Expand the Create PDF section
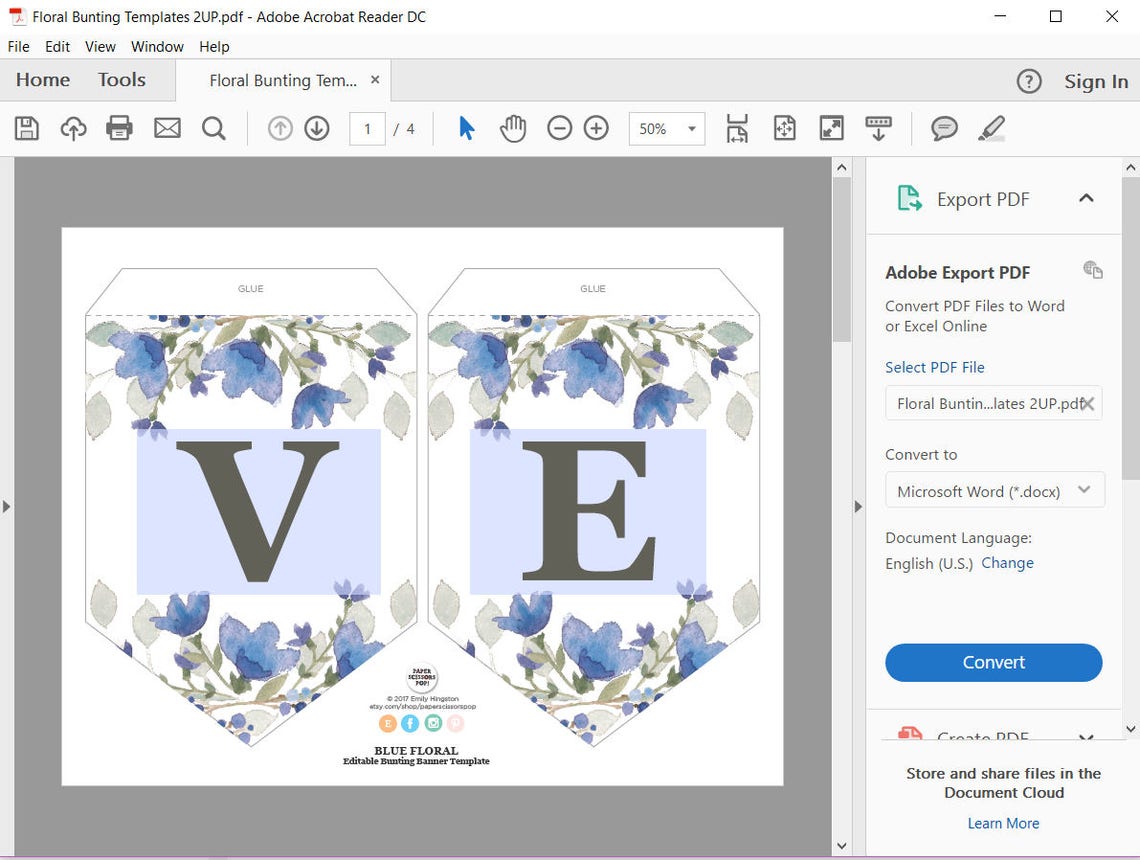1140x860 pixels. click(1086, 738)
